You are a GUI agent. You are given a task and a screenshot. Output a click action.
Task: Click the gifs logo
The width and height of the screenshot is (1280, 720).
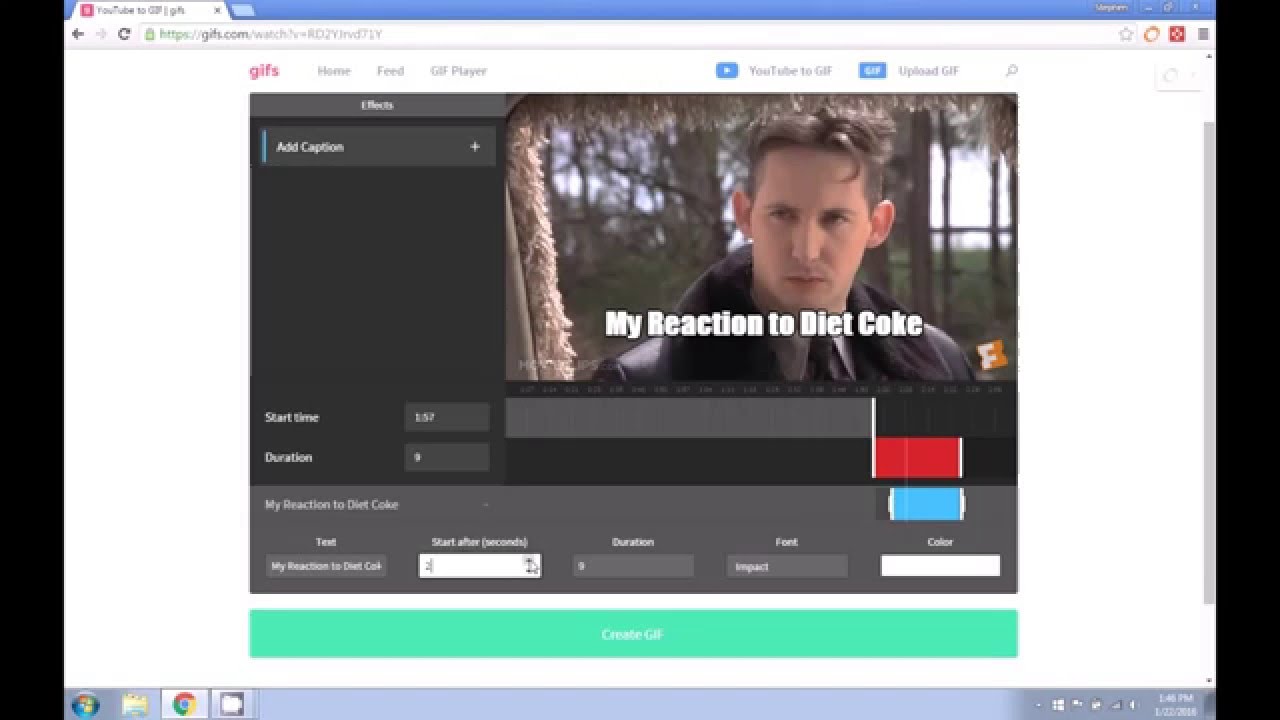point(264,71)
